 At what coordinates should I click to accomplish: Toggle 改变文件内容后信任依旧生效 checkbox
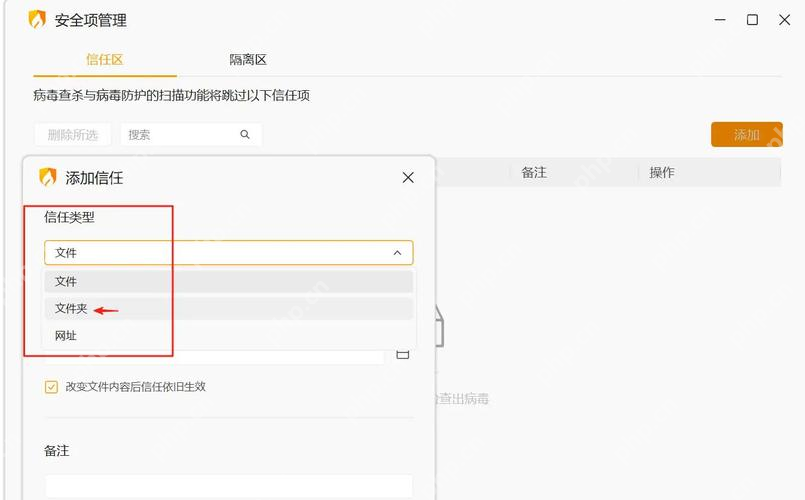(x=51, y=387)
